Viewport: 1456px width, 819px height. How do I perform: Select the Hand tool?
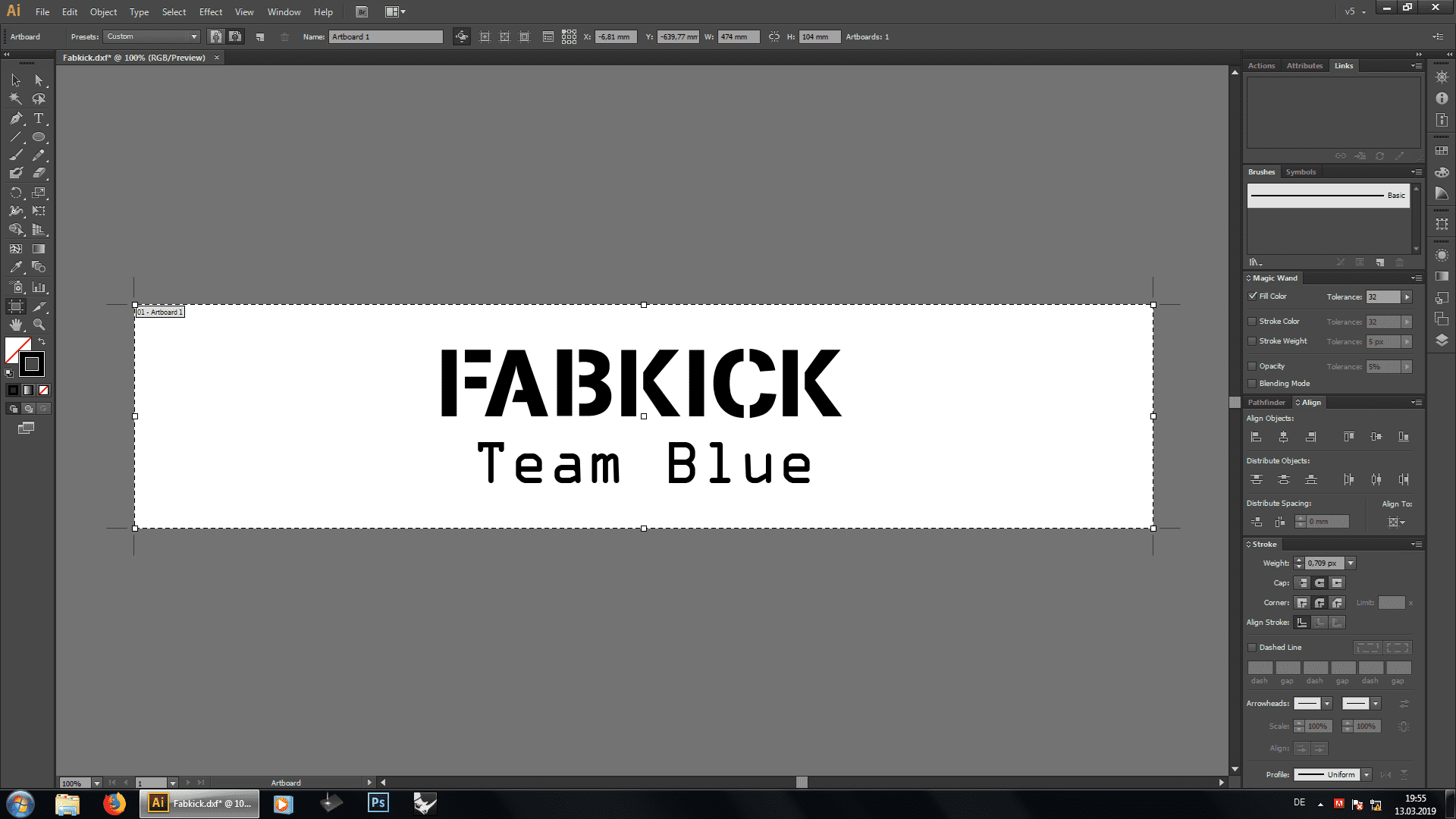click(16, 325)
